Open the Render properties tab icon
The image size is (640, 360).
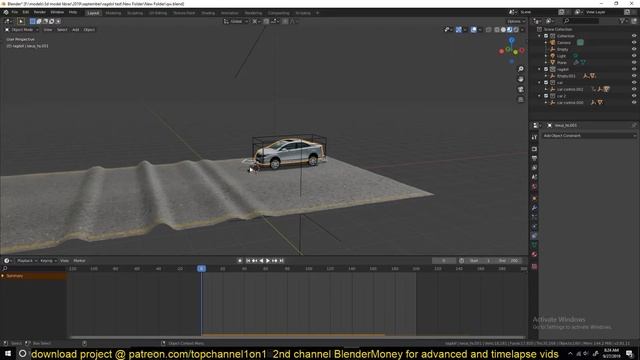click(x=534, y=149)
